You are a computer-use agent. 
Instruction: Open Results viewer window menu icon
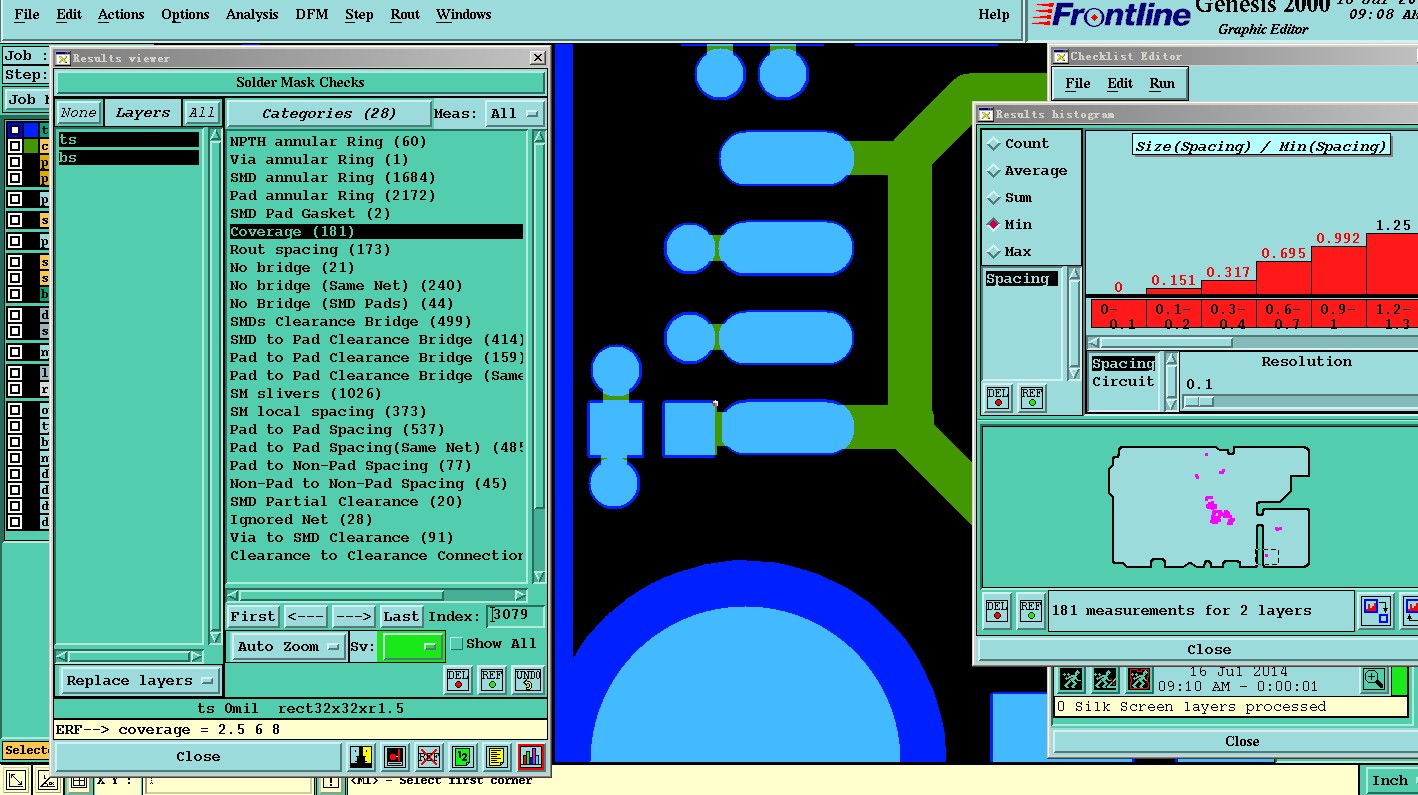point(62,58)
